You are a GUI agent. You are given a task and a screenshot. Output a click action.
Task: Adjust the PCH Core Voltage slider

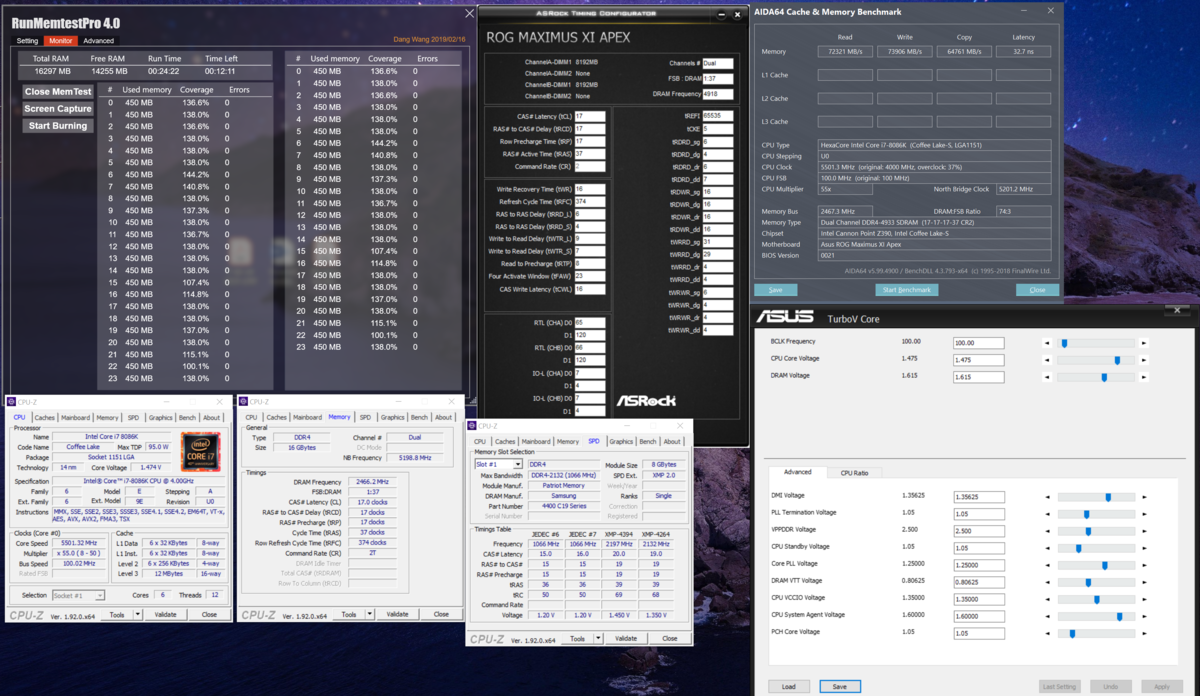coord(1072,633)
